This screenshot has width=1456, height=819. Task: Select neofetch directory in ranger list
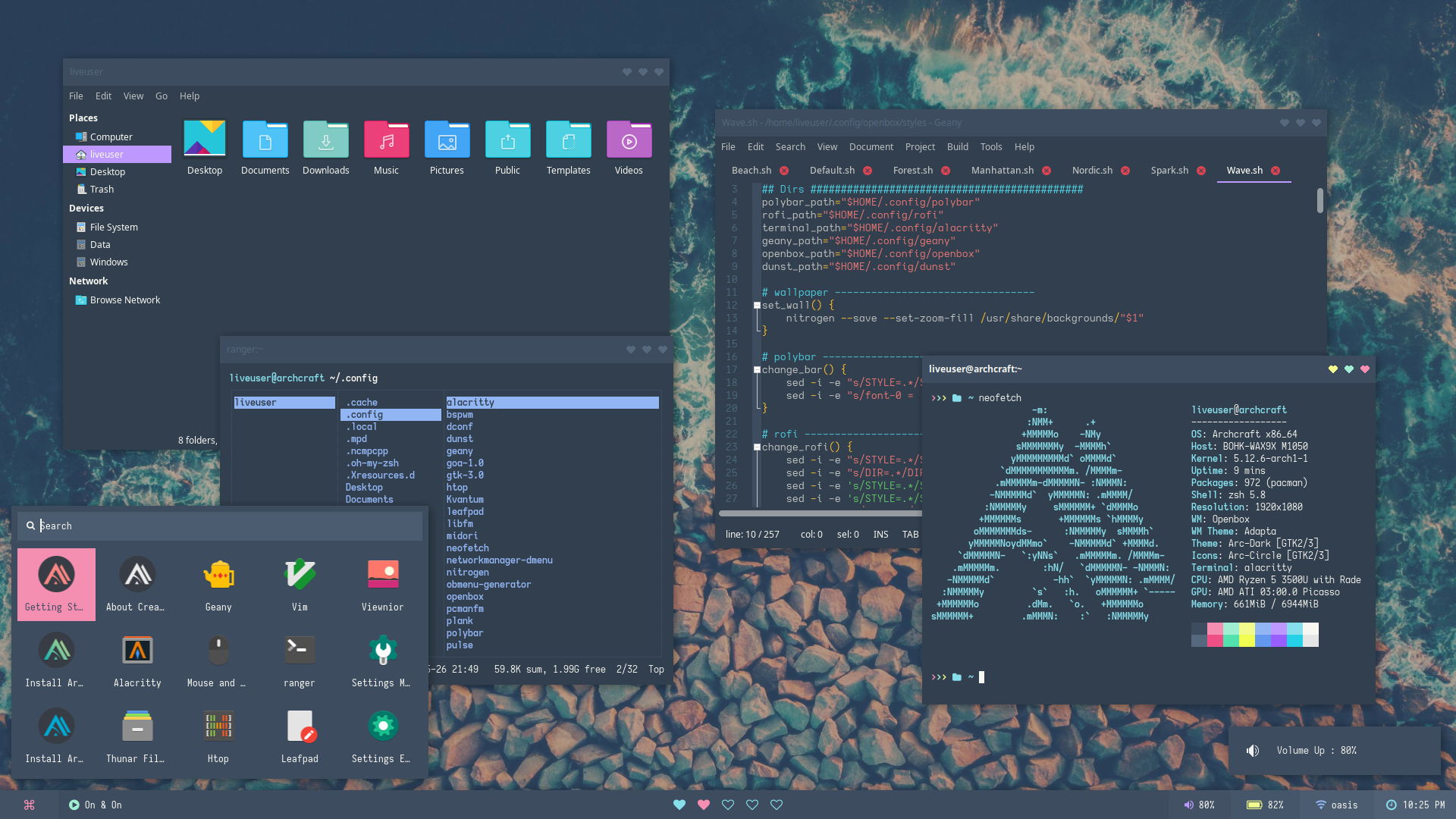click(468, 548)
